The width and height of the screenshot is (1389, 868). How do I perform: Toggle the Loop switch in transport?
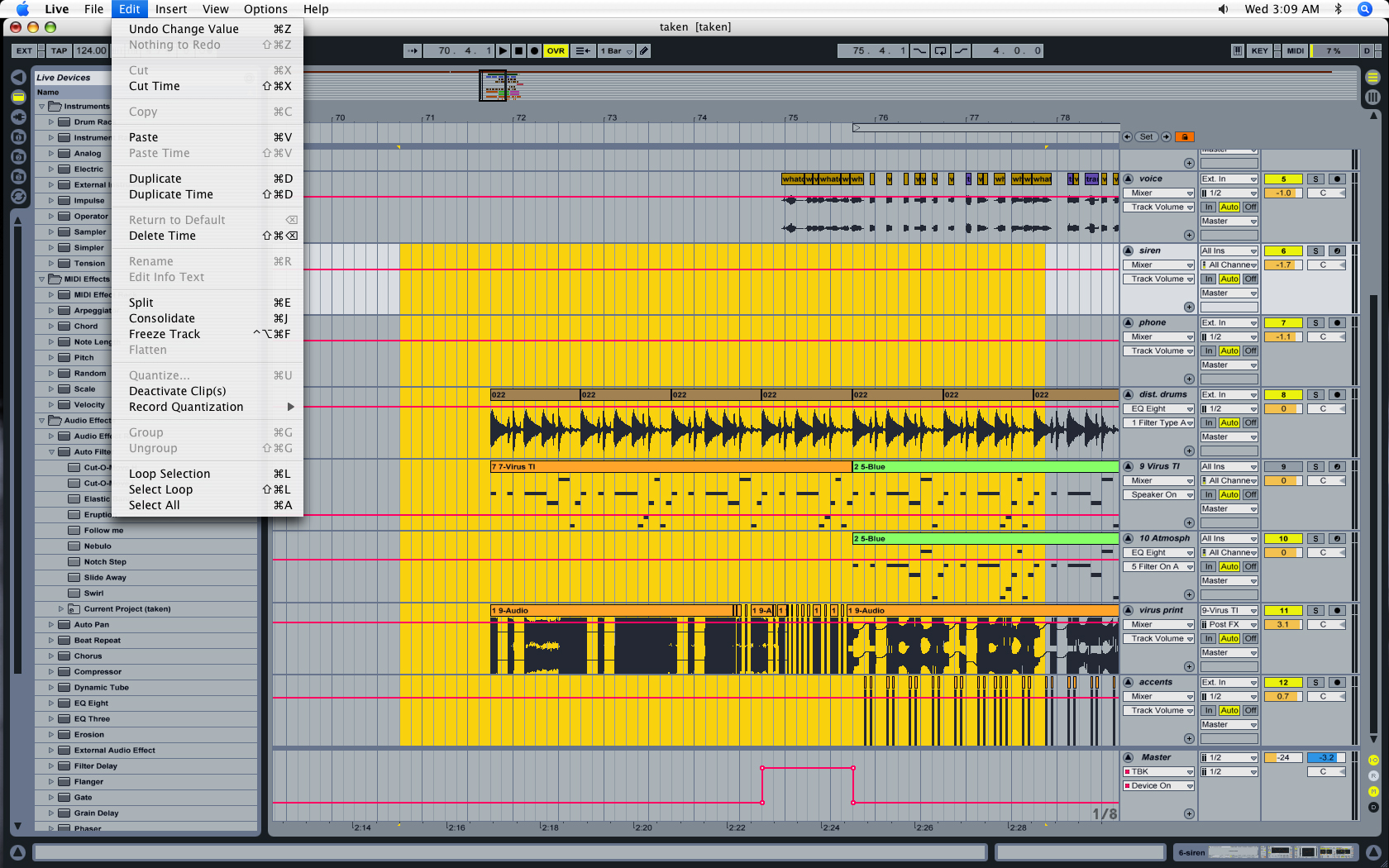941,50
